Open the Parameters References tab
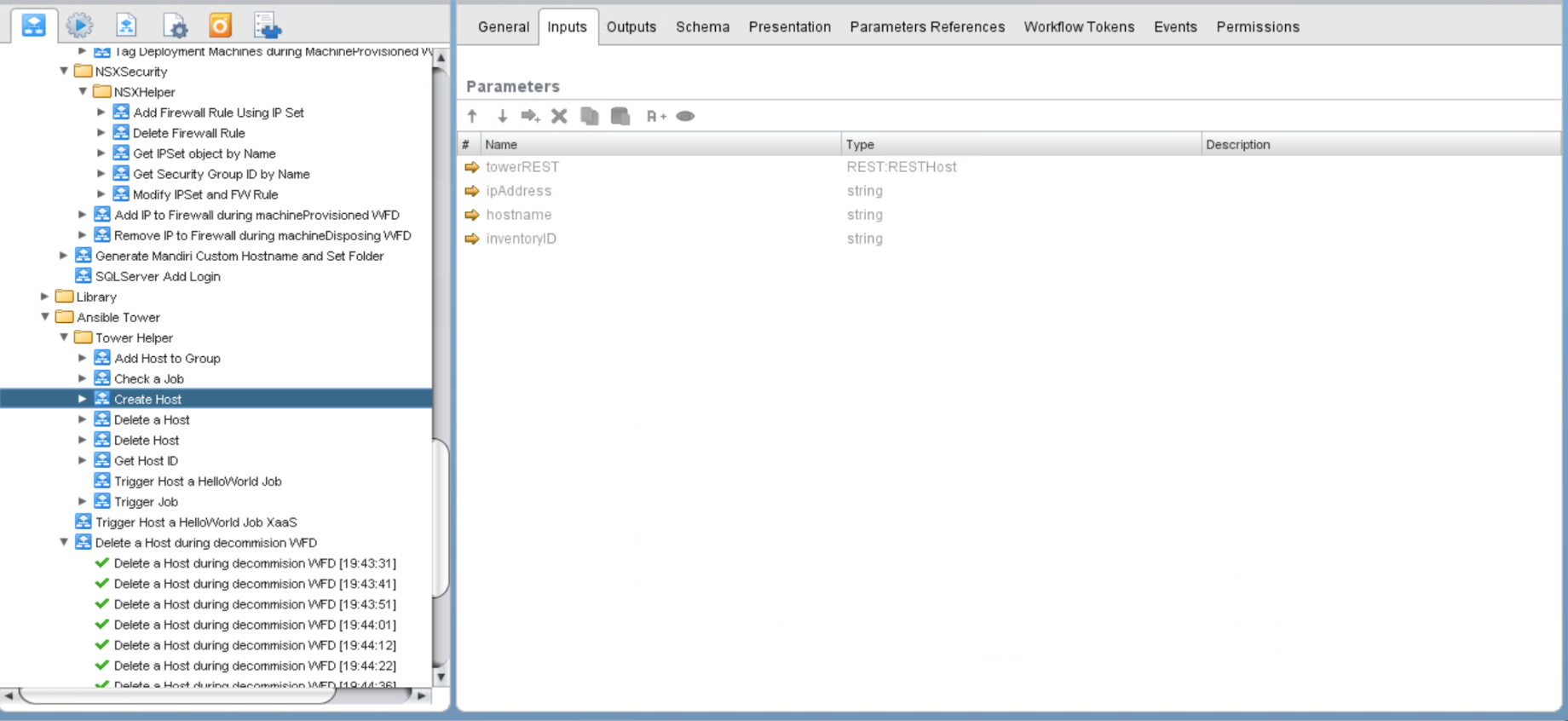This screenshot has width=1568, height=721. (x=927, y=26)
